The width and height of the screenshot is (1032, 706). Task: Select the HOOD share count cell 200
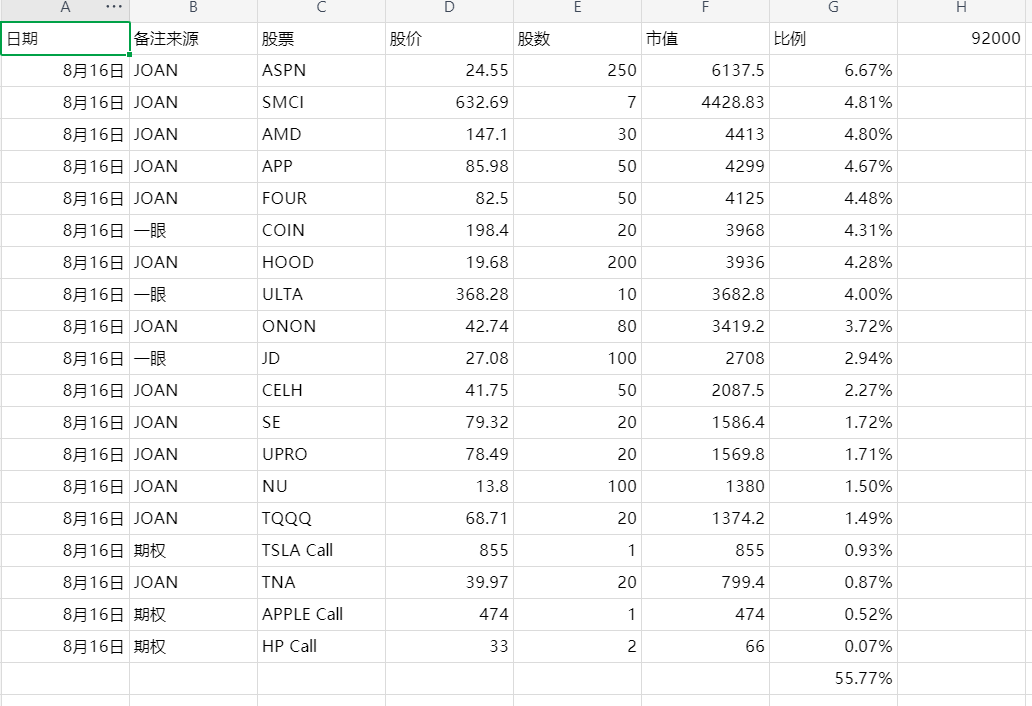[577, 263]
